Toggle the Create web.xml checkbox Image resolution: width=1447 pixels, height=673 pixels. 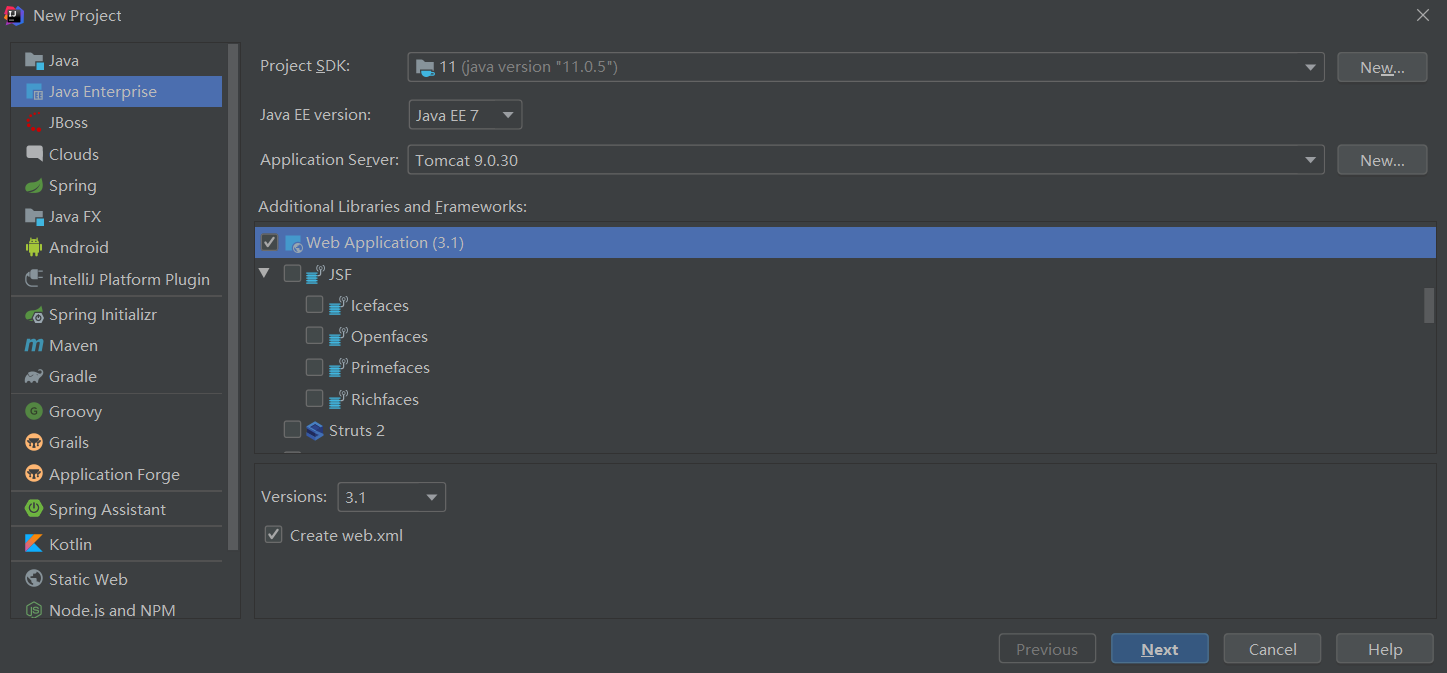(273, 535)
